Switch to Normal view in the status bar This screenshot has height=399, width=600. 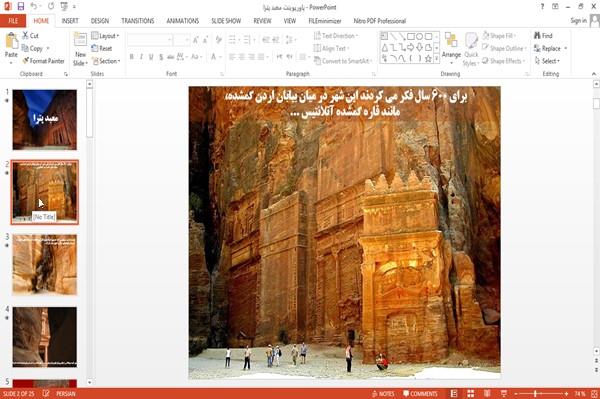point(454,394)
